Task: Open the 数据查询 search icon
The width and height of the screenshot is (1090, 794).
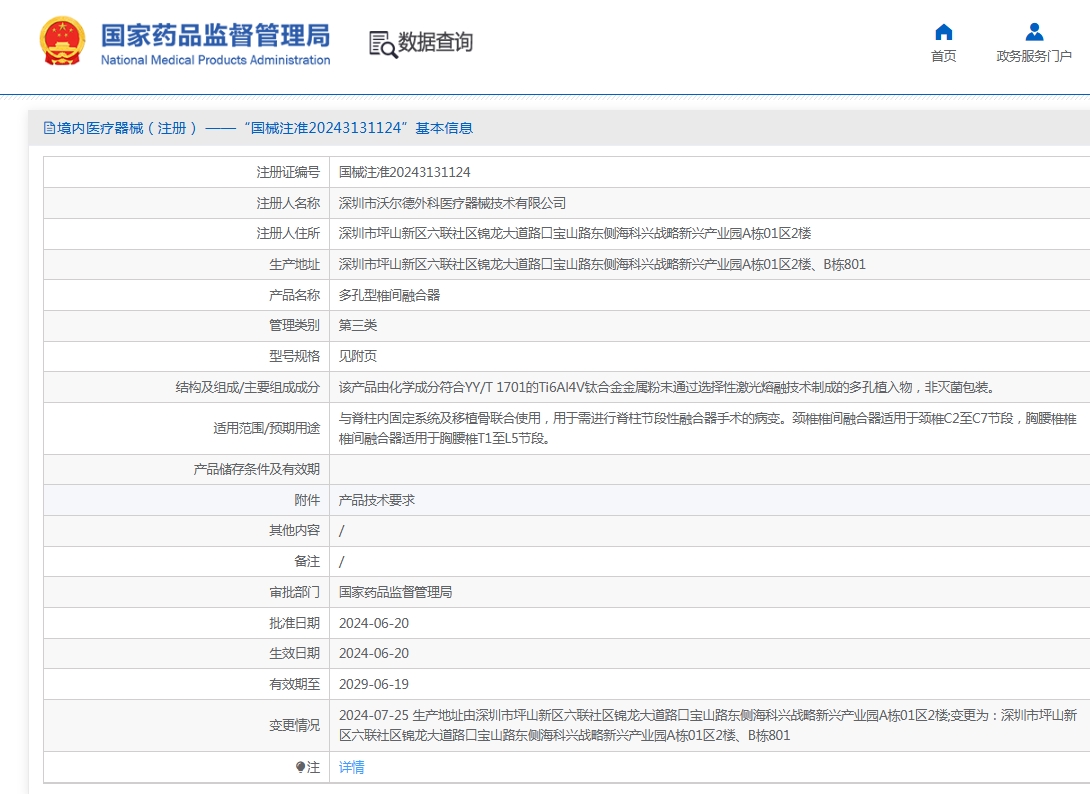Action: click(383, 44)
